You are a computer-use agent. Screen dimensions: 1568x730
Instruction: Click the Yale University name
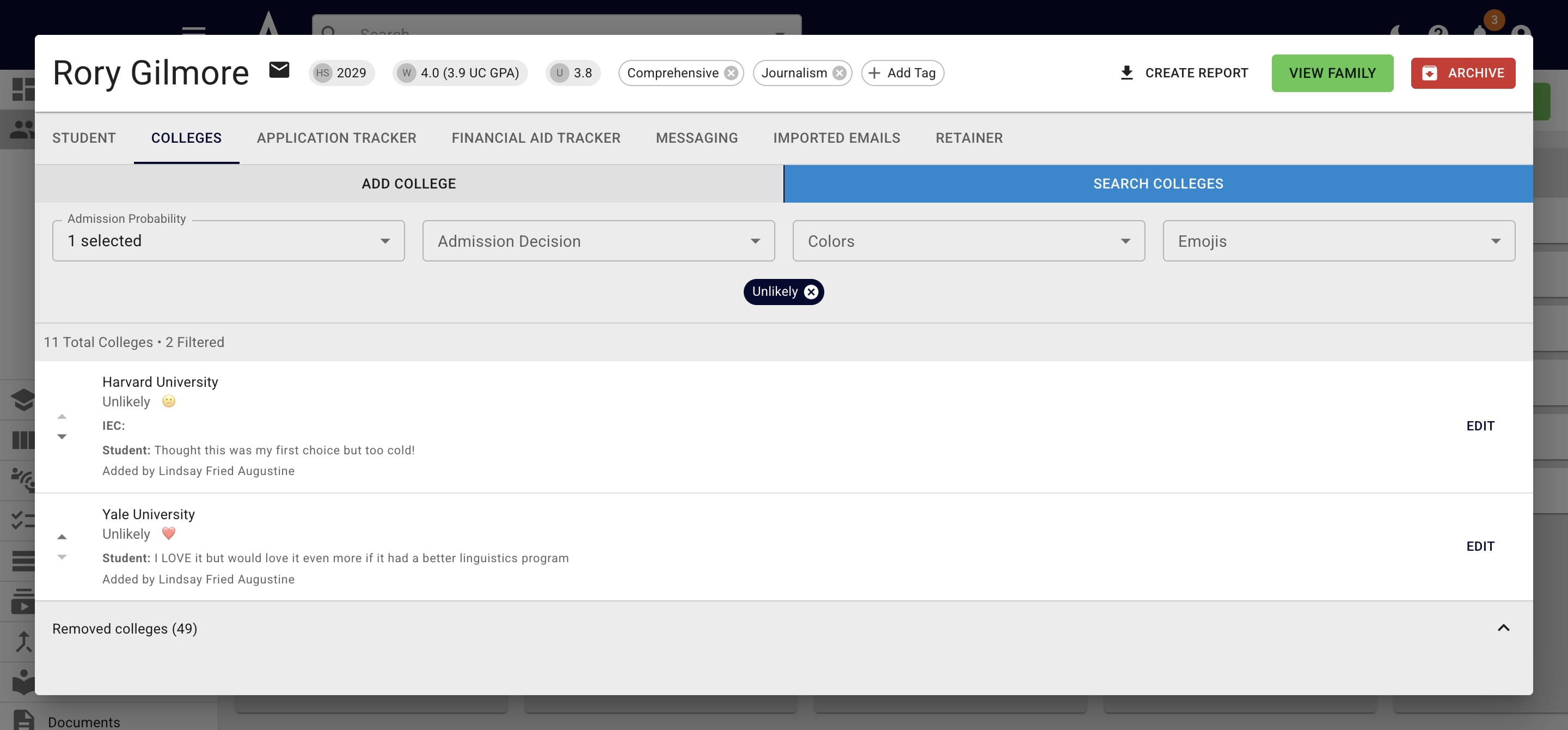(x=149, y=514)
